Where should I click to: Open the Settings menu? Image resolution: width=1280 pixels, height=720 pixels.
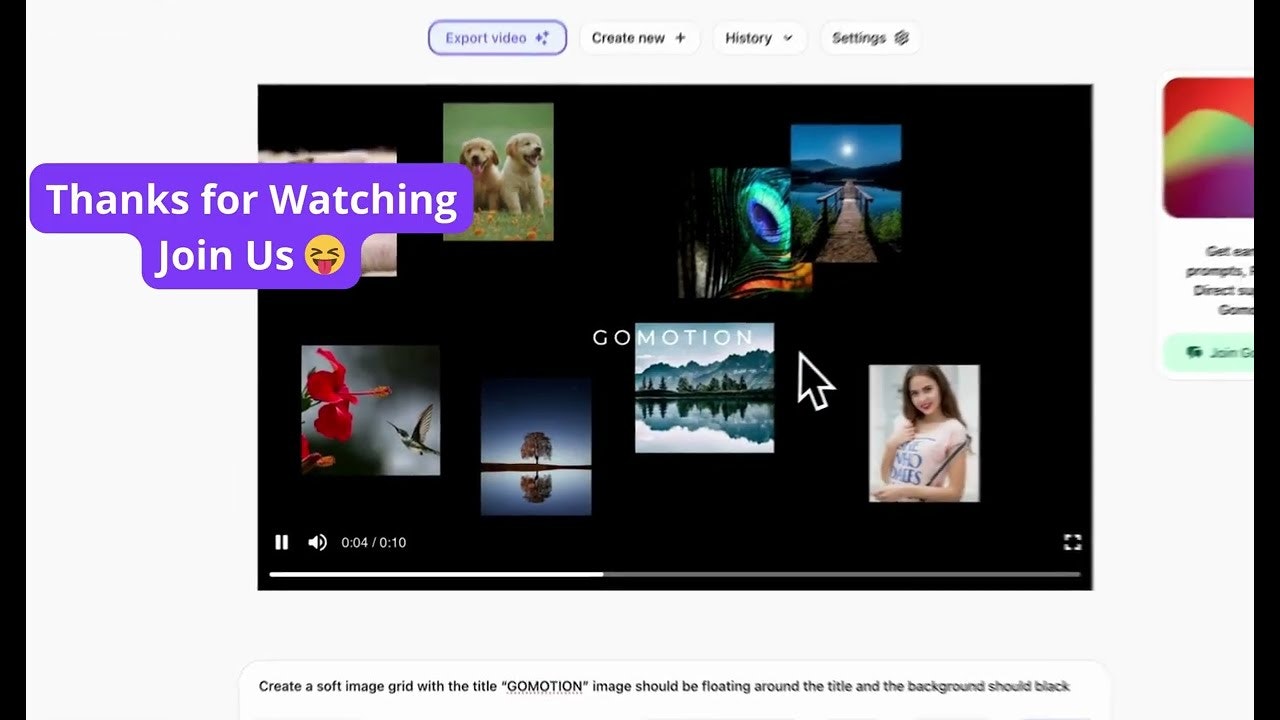click(x=870, y=38)
